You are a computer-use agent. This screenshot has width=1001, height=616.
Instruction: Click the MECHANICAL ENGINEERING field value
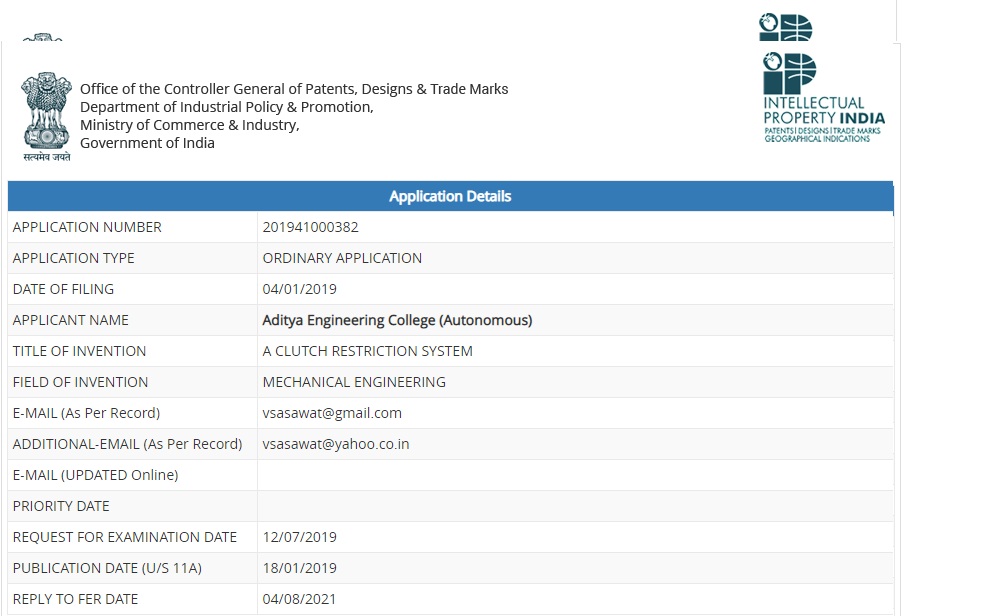click(x=354, y=382)
